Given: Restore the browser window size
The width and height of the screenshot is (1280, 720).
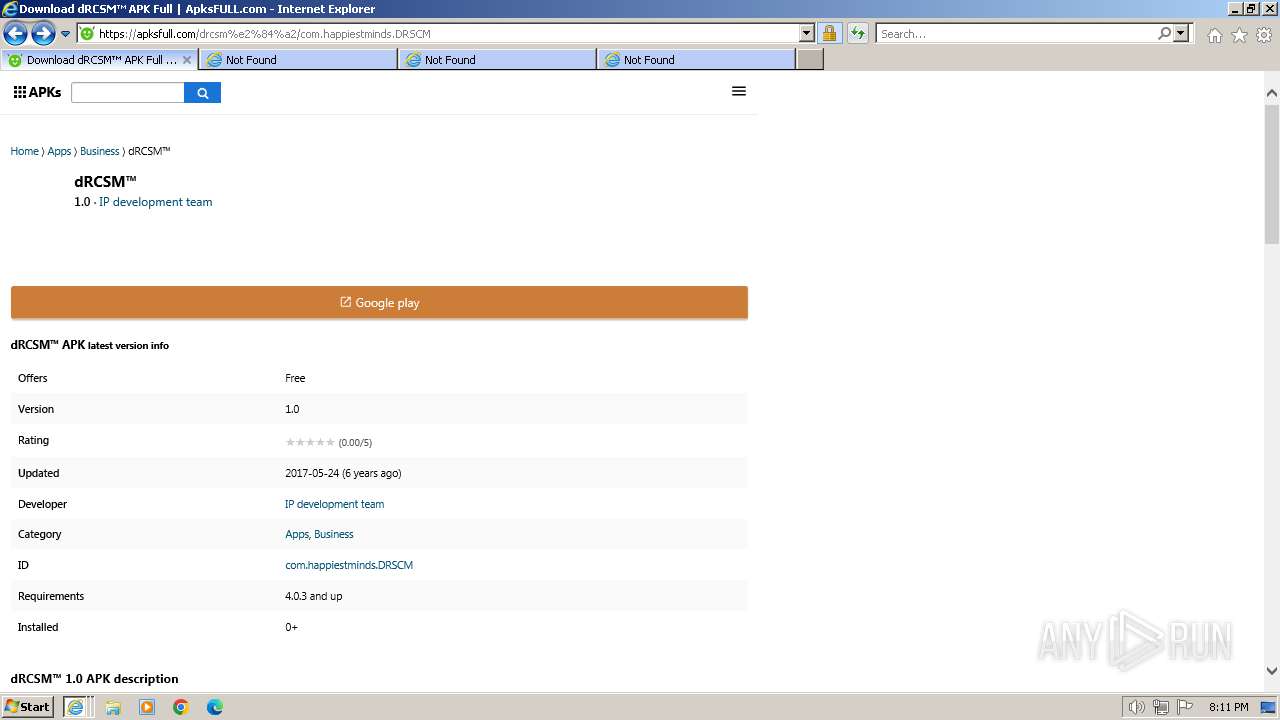Looking at the screenshot, I should 1250,8.
